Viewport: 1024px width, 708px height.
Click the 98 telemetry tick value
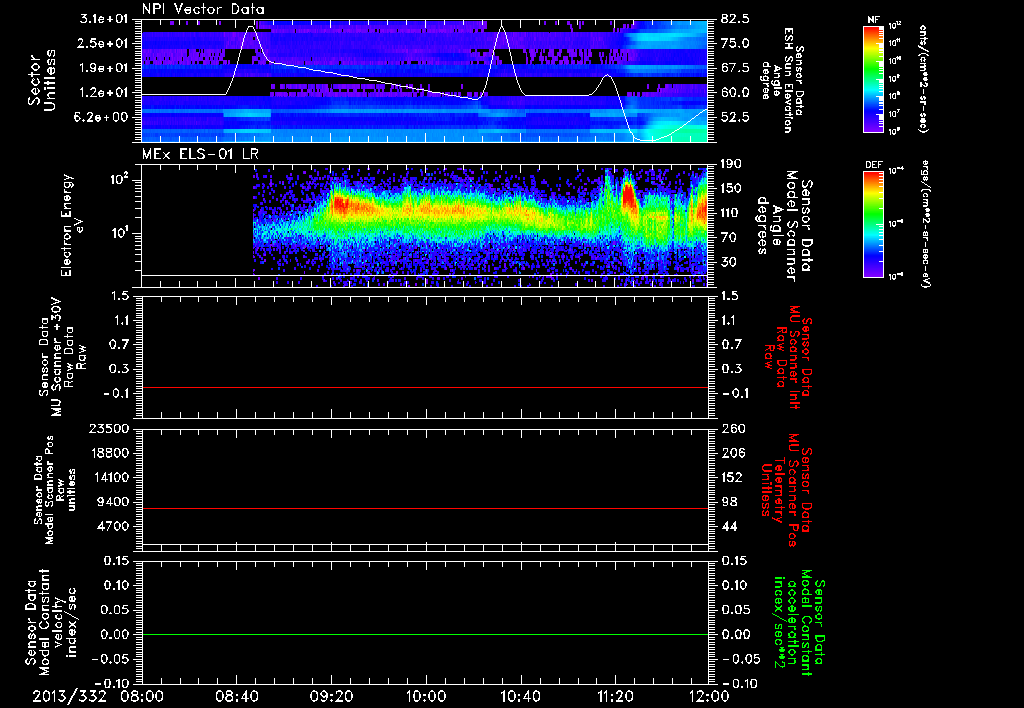729,502
